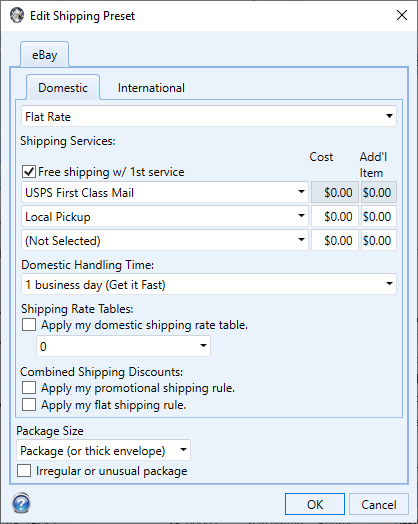The width and height of the screenshot is (418, 524).
Task: Enable Apply my domestic shipping rate table
Action: [x=29, y=325]
